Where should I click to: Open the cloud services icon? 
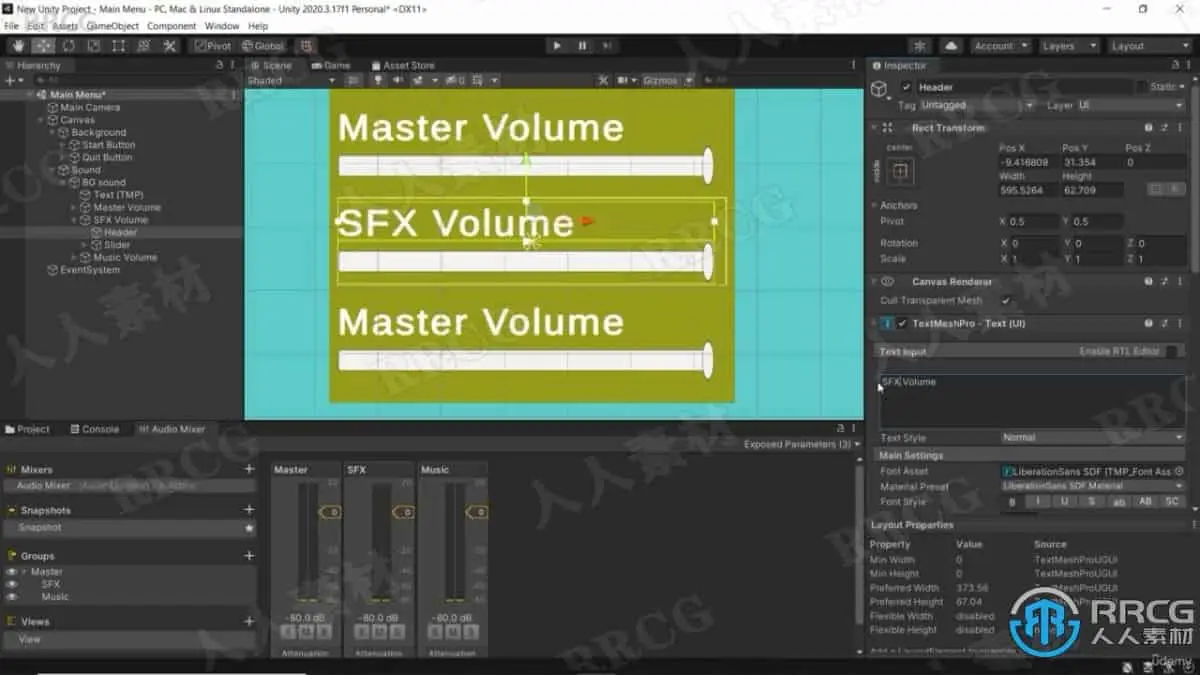point(949,46)
